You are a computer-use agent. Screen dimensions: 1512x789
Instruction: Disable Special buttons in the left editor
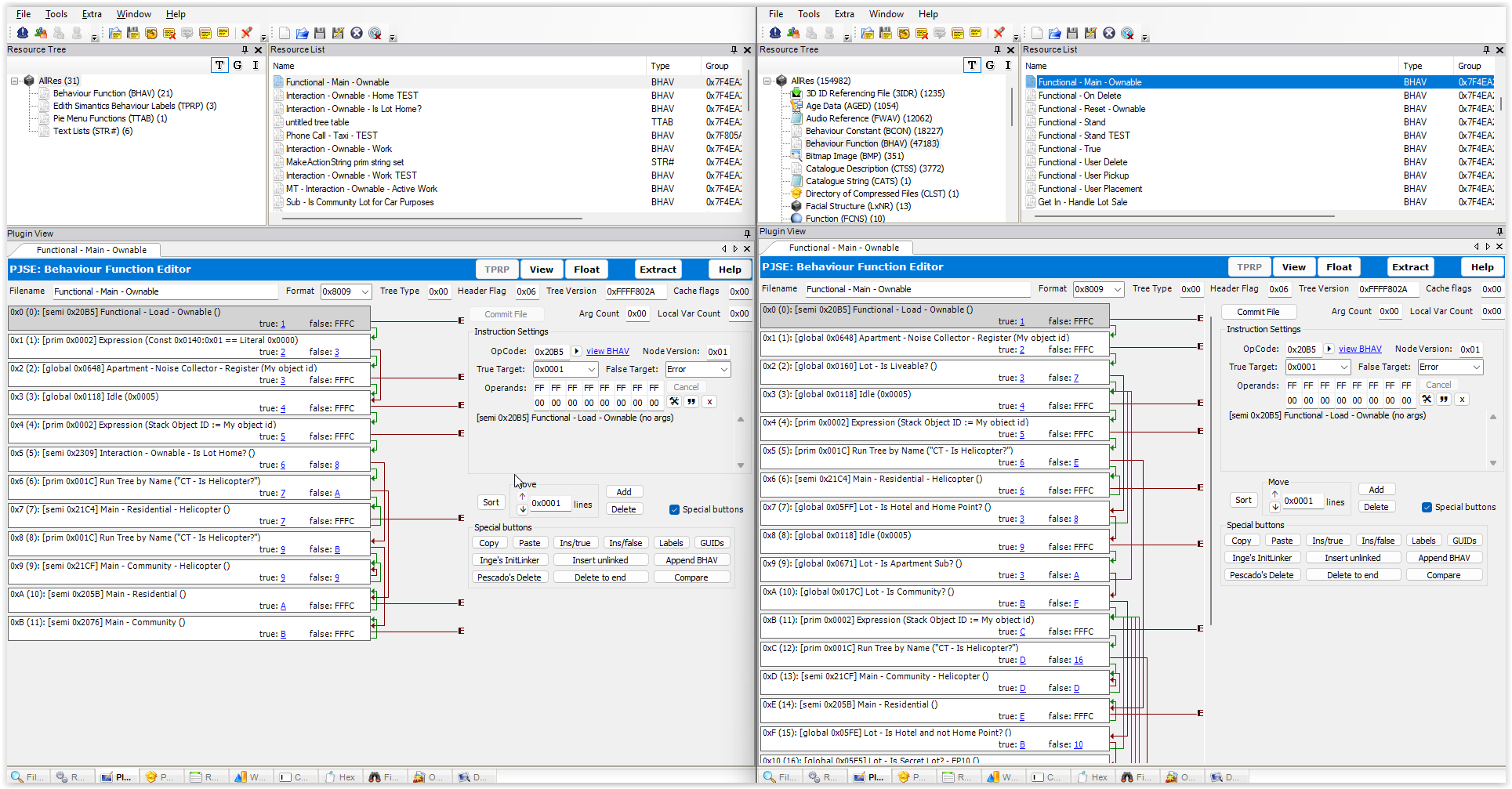pos(674,509)
